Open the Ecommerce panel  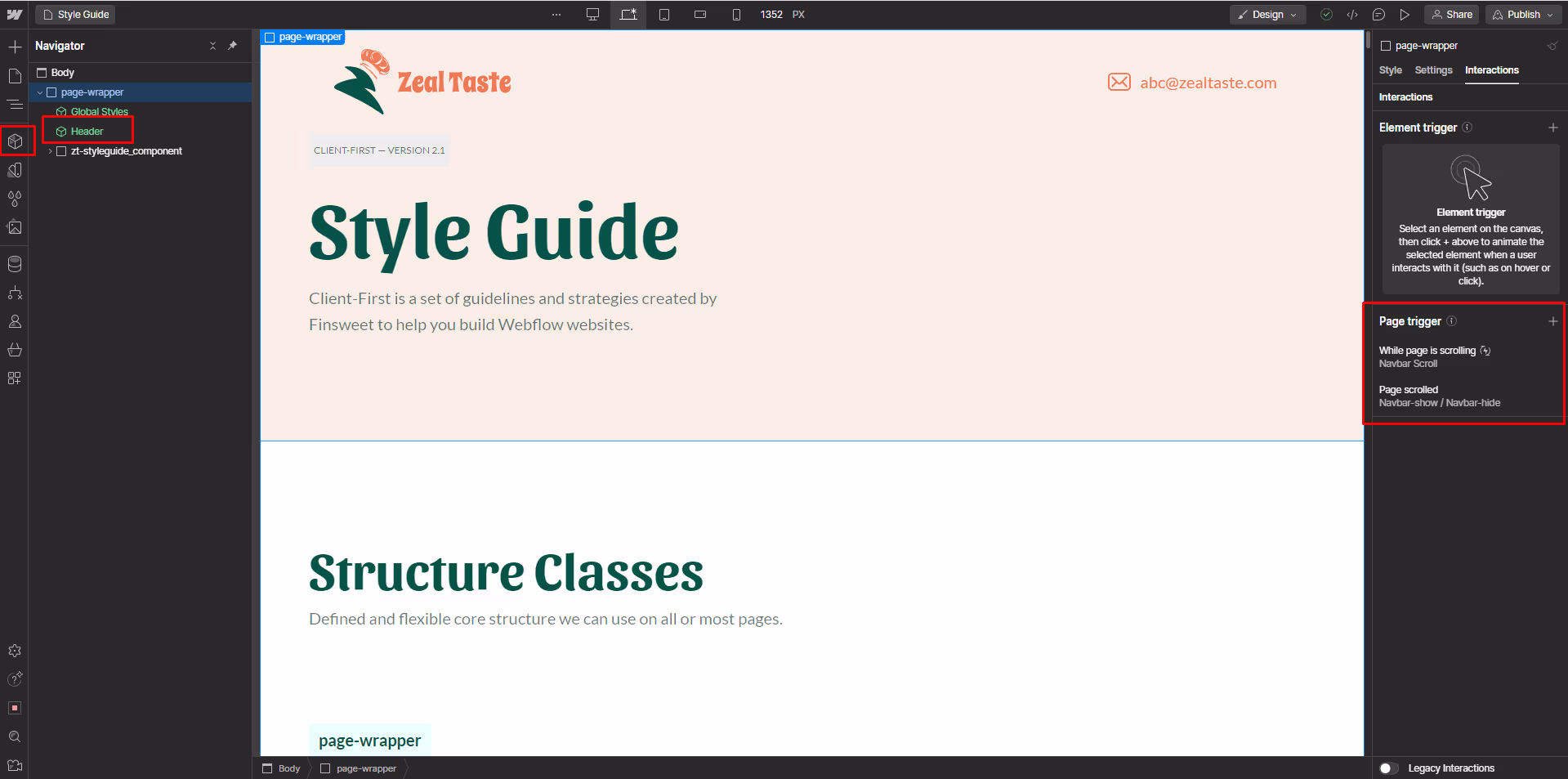pyautogui.click(x=15, y=350)
